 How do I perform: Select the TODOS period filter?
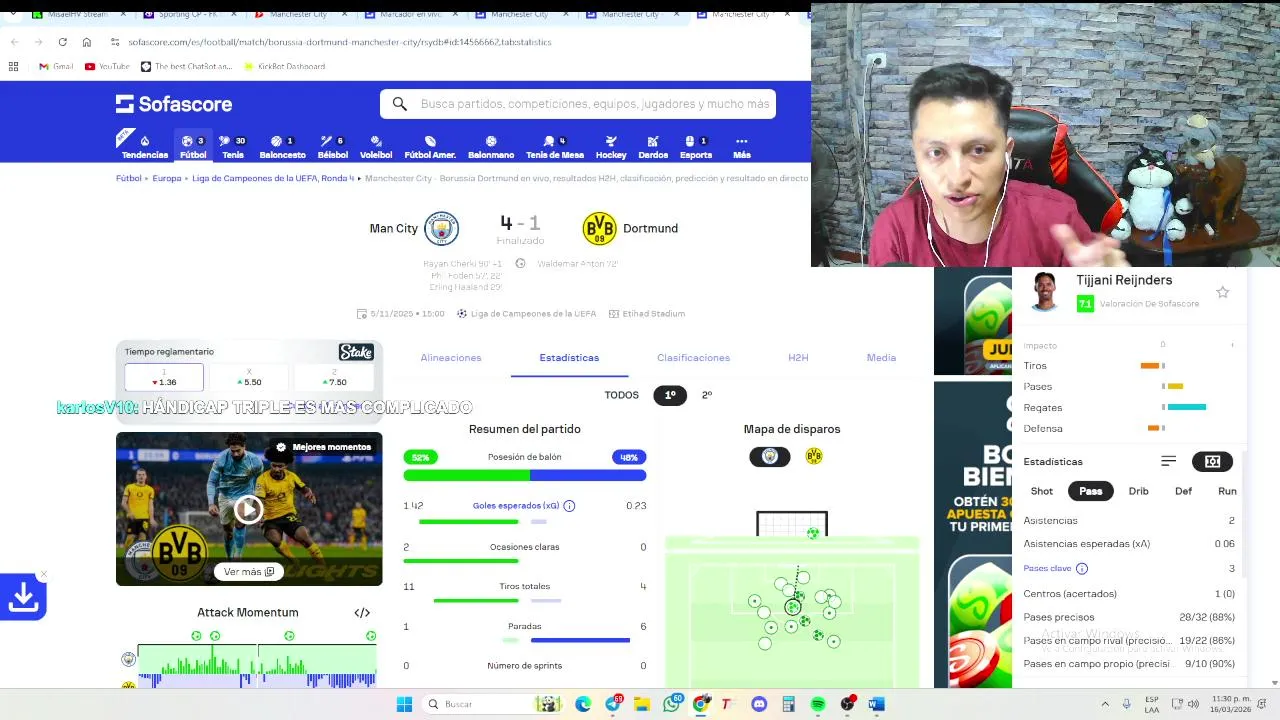(x=621, y=395)
